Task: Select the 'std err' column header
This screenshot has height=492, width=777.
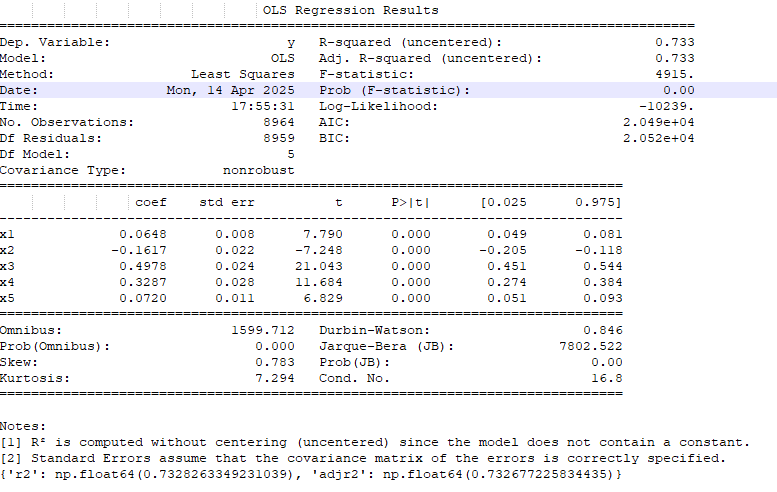Action: (x=226, y=202)
